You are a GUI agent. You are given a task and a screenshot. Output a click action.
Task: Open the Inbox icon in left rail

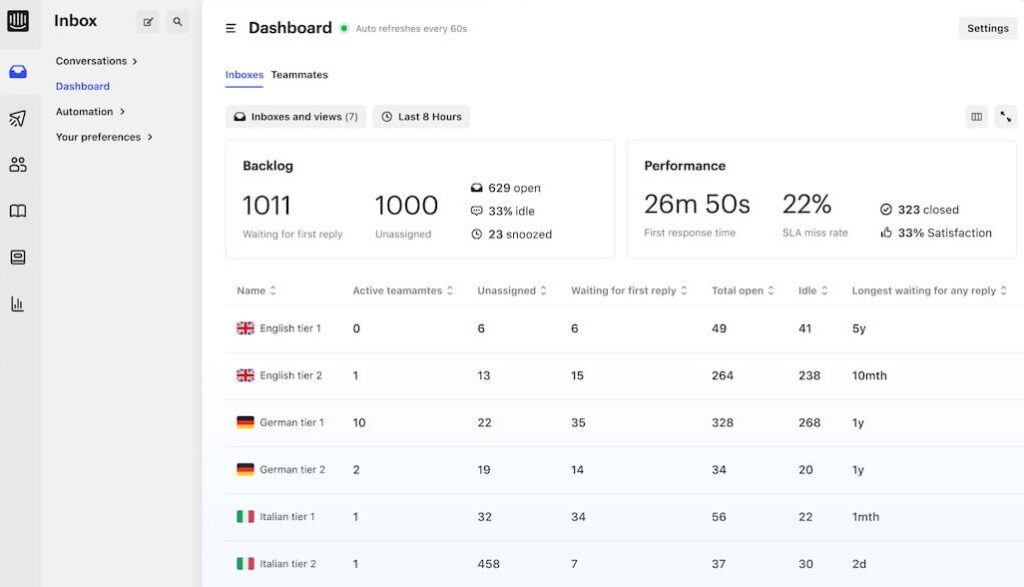(18, 72)
